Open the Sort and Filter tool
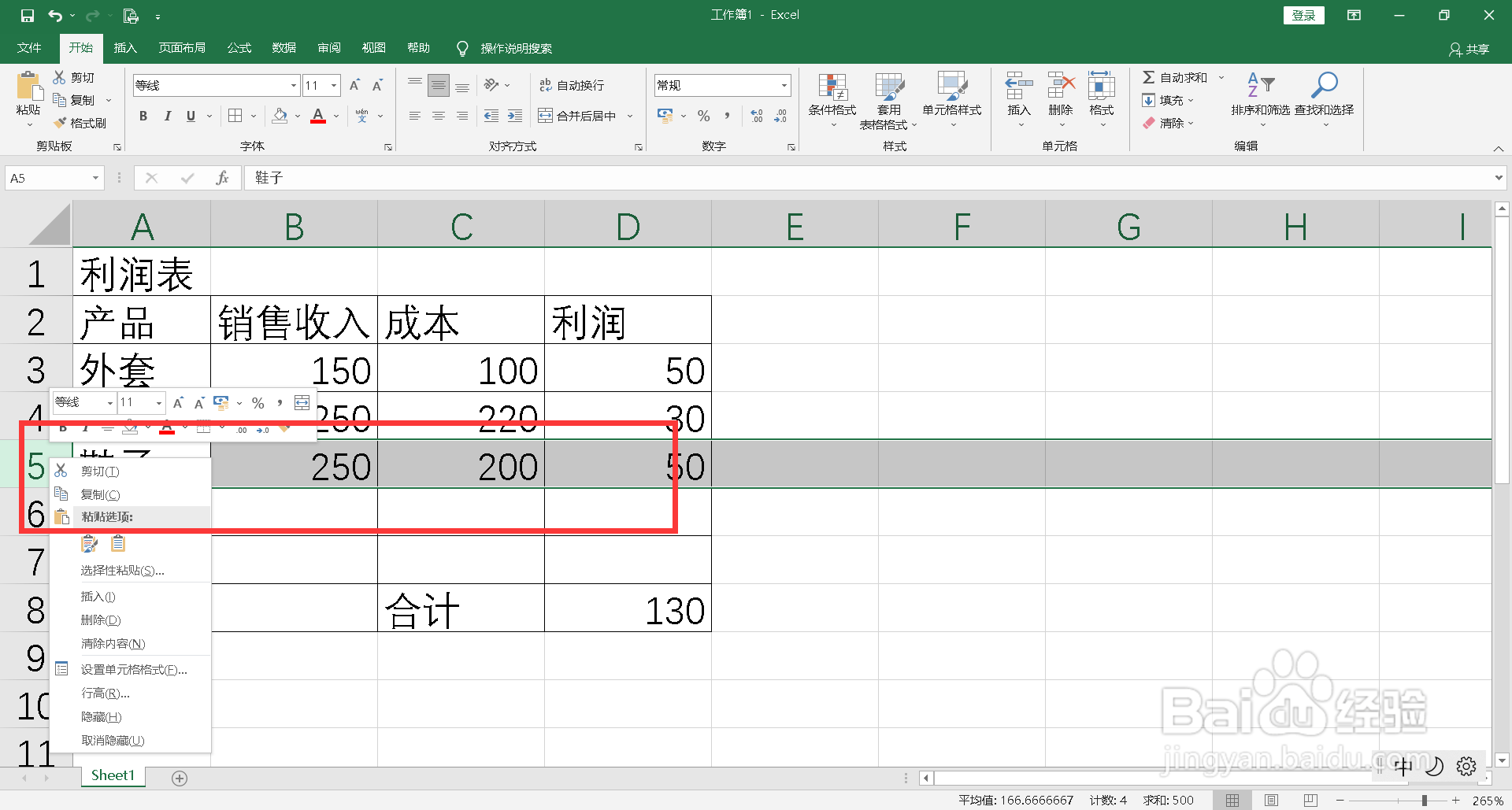The width and height of the screenshot is (1512, 810). [x=1261, y=98]
